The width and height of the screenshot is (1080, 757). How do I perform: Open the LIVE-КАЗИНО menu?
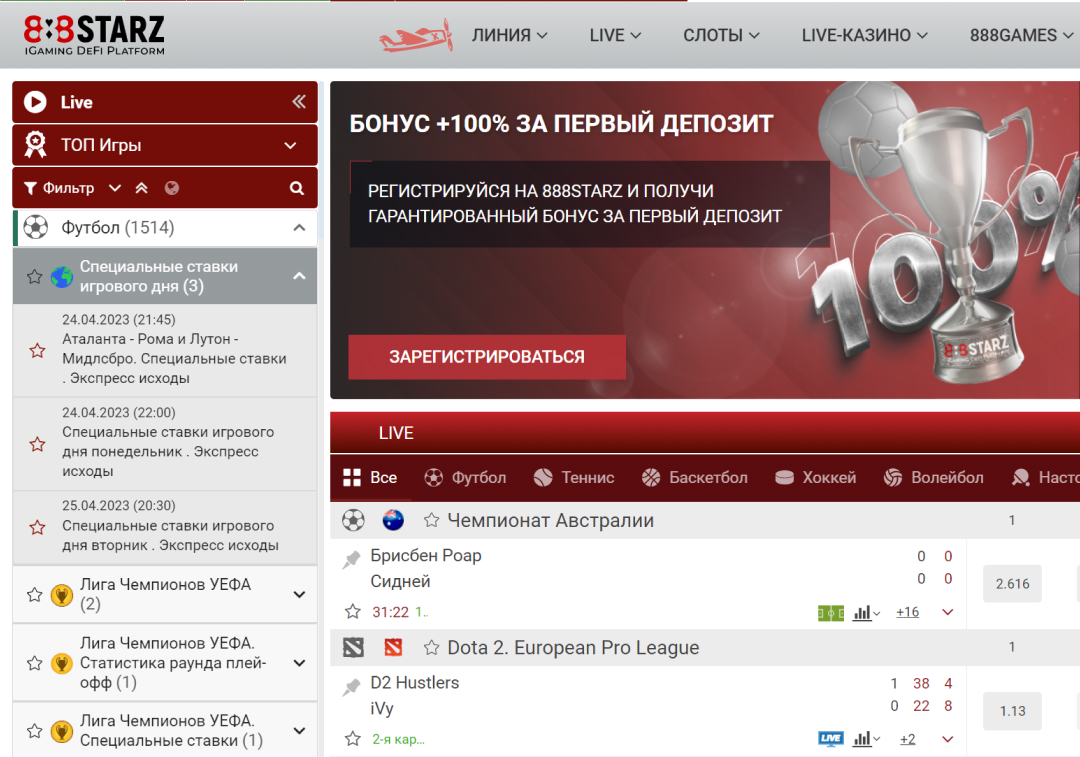pos(864,35)
